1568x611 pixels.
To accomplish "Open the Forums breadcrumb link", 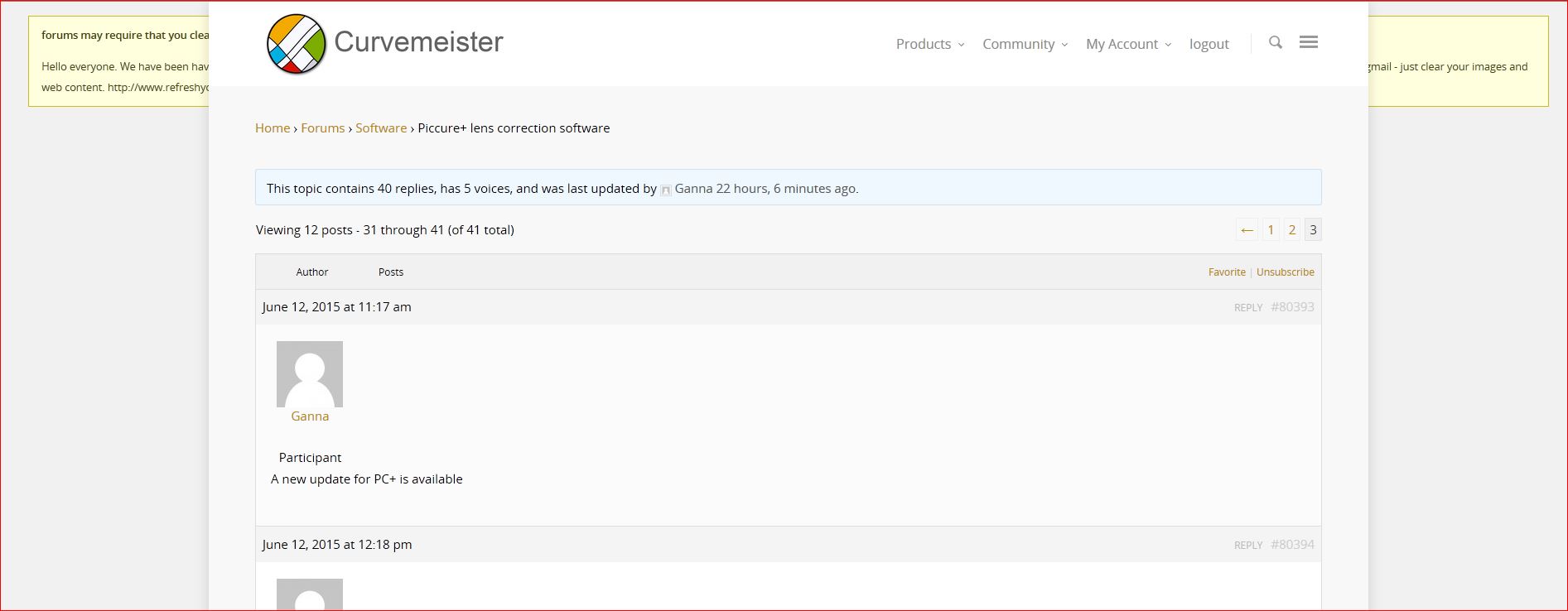I will coord(322,127).
